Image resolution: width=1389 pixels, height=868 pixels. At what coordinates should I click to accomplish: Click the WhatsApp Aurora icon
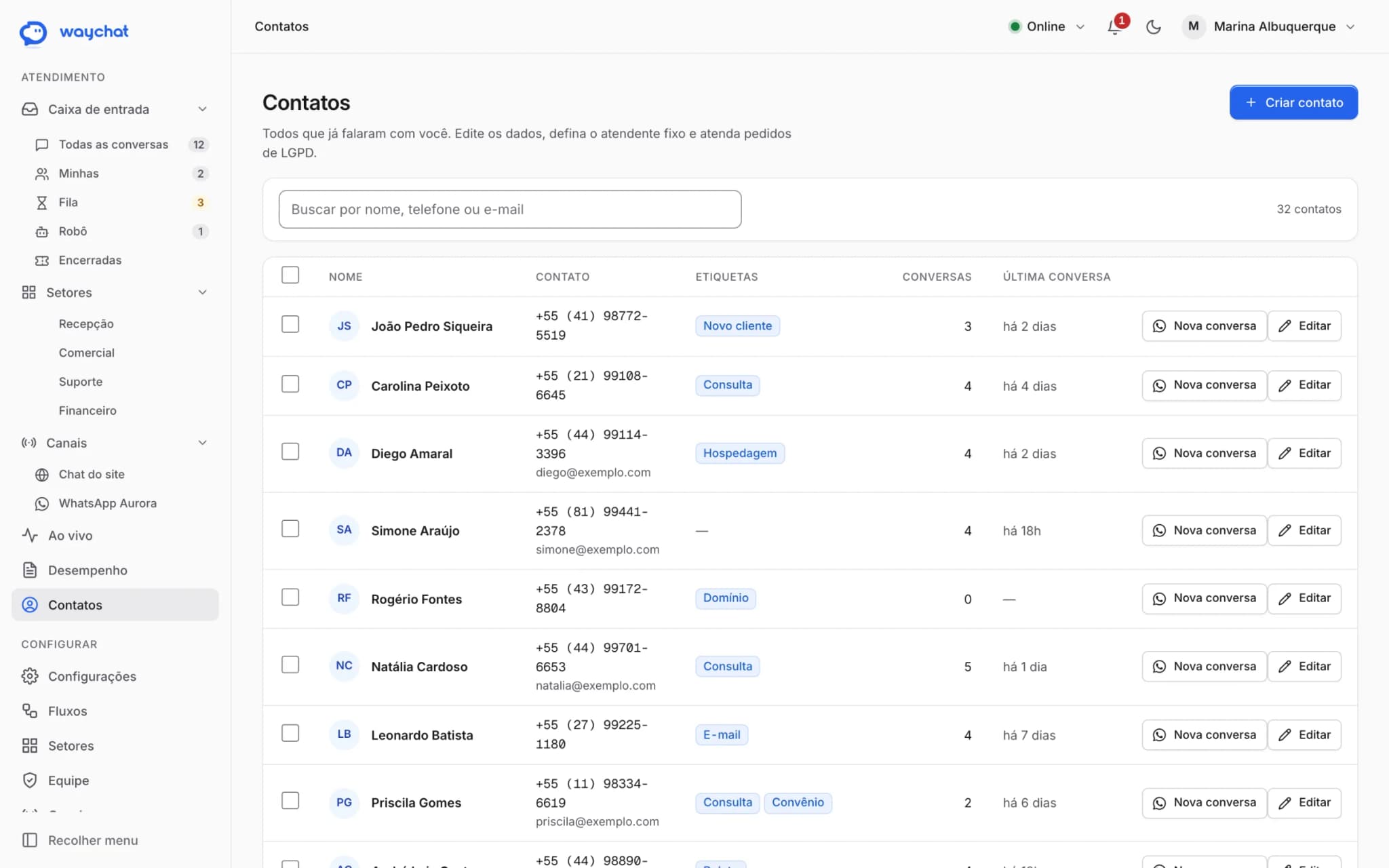(x=41, y=504)
